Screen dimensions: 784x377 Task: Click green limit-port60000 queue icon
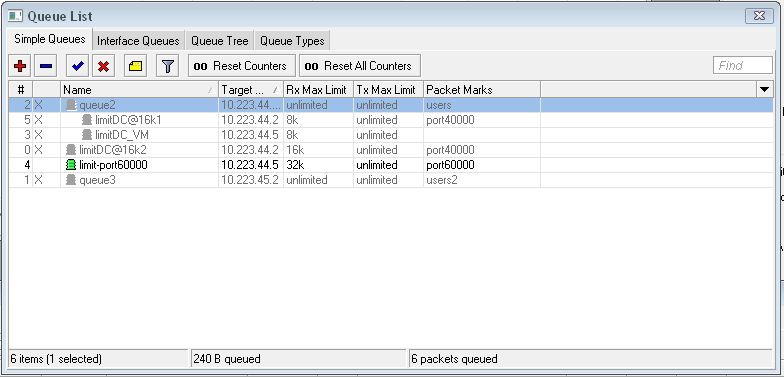coord(72,165)
